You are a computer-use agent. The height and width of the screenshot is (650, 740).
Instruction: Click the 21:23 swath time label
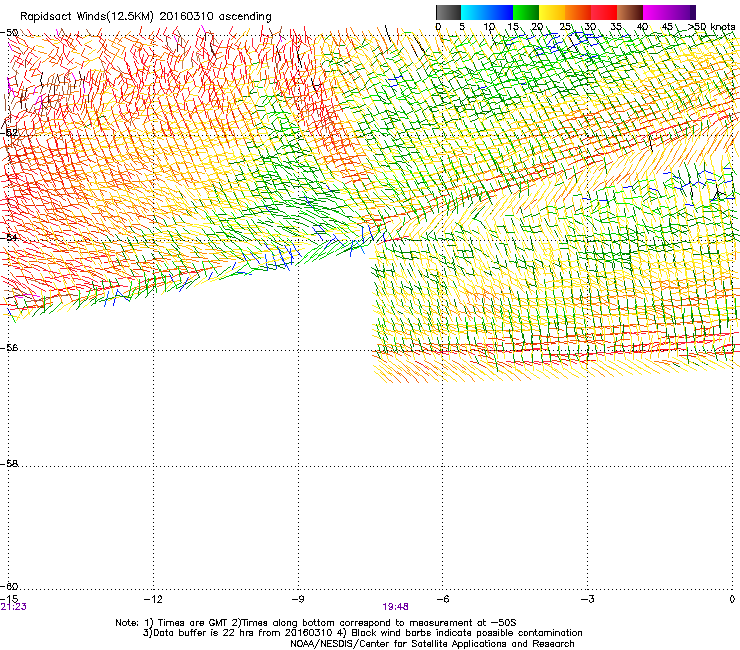14,607
